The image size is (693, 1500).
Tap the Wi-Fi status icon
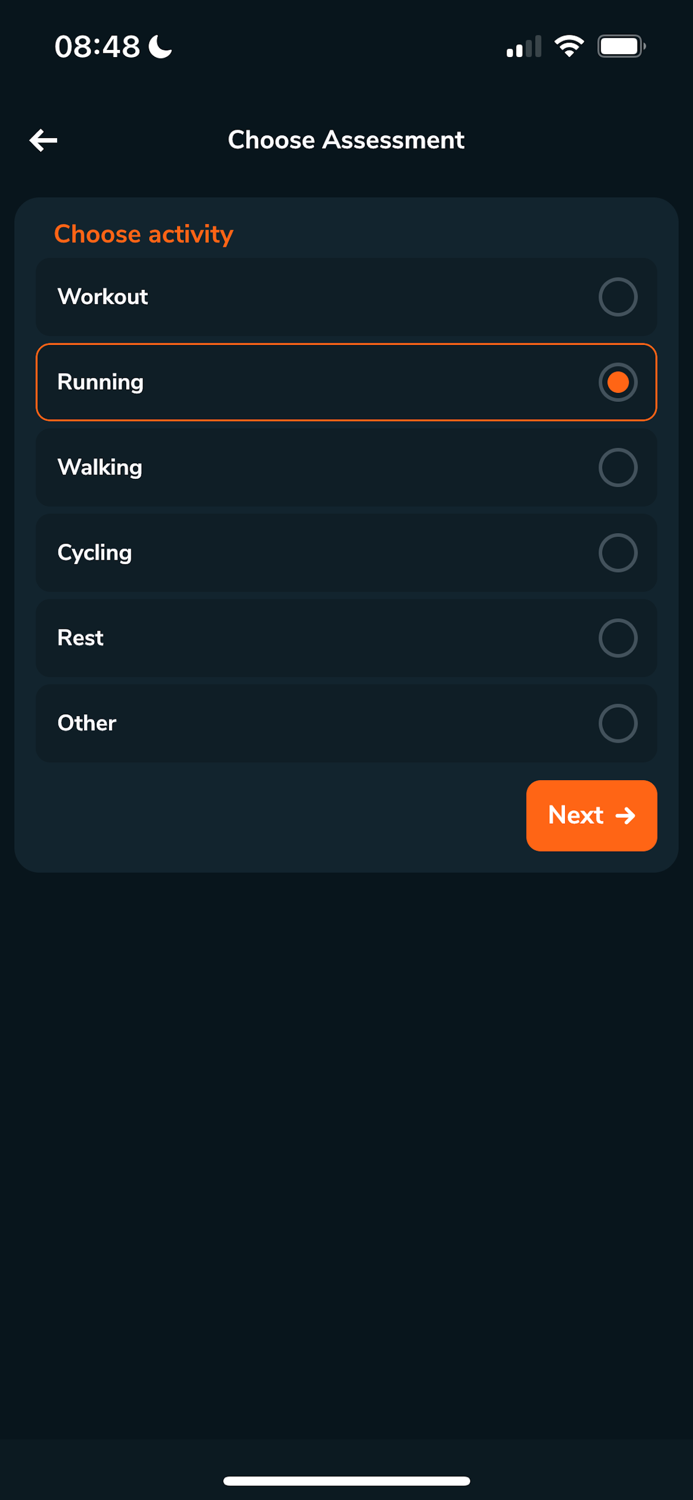point(569,46)
